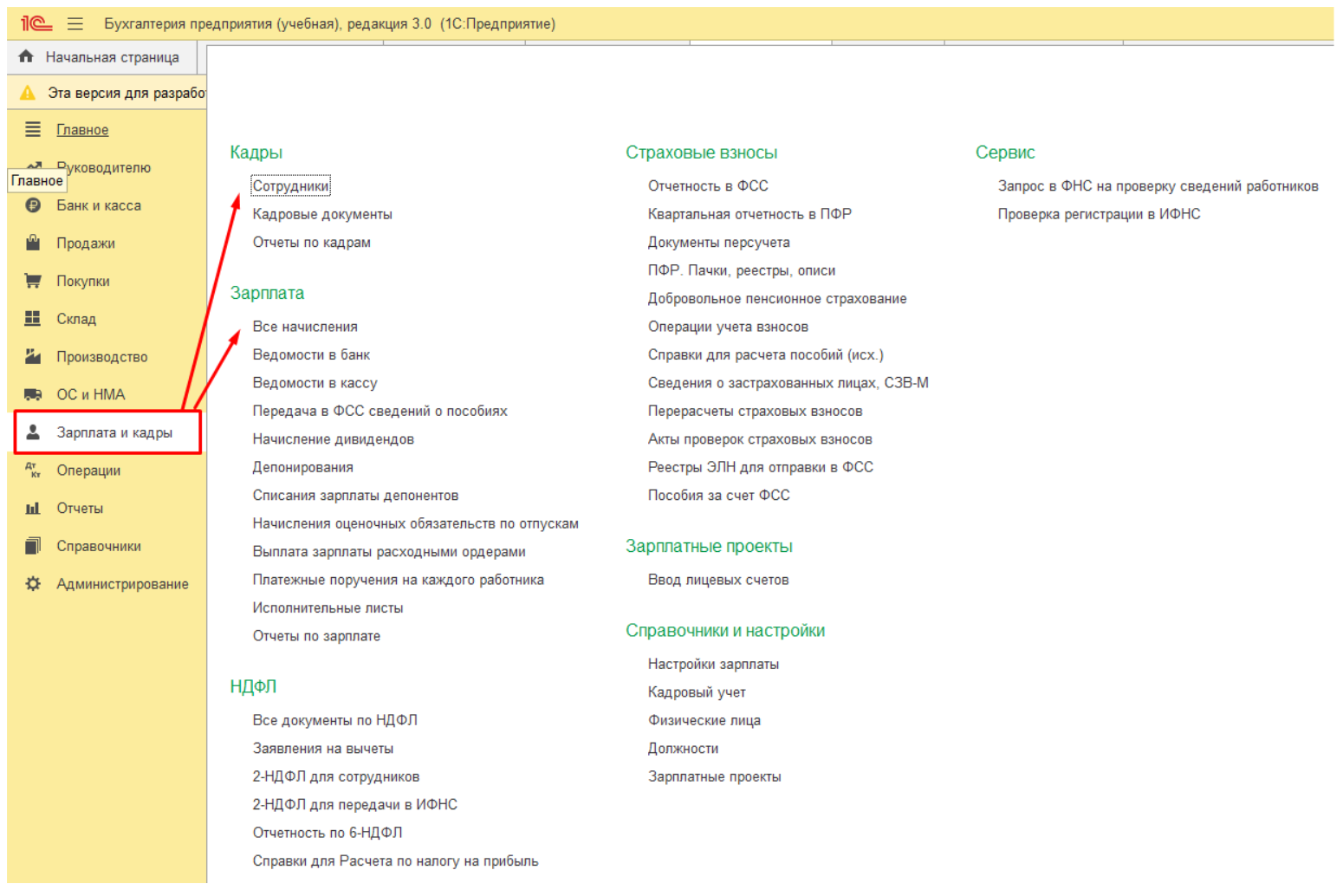Open Начисление дивидендов
The width and height of the screenshot is (1343, 896).
[334, 439]
